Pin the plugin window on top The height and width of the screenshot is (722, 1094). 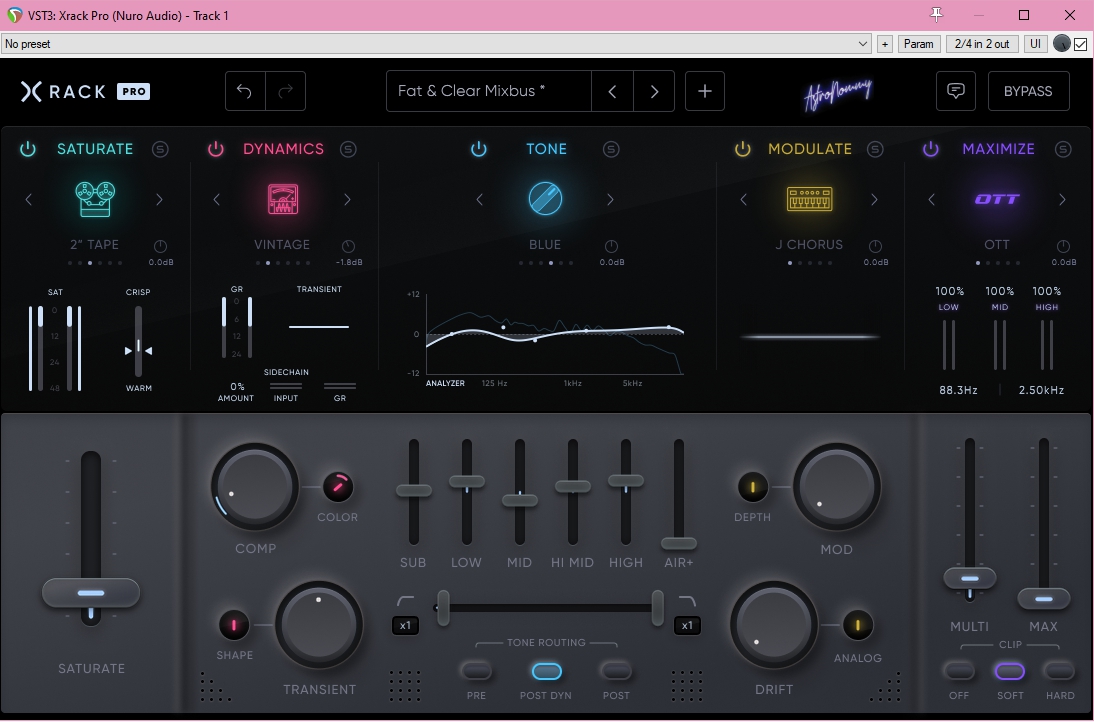[x=936, y=15]
